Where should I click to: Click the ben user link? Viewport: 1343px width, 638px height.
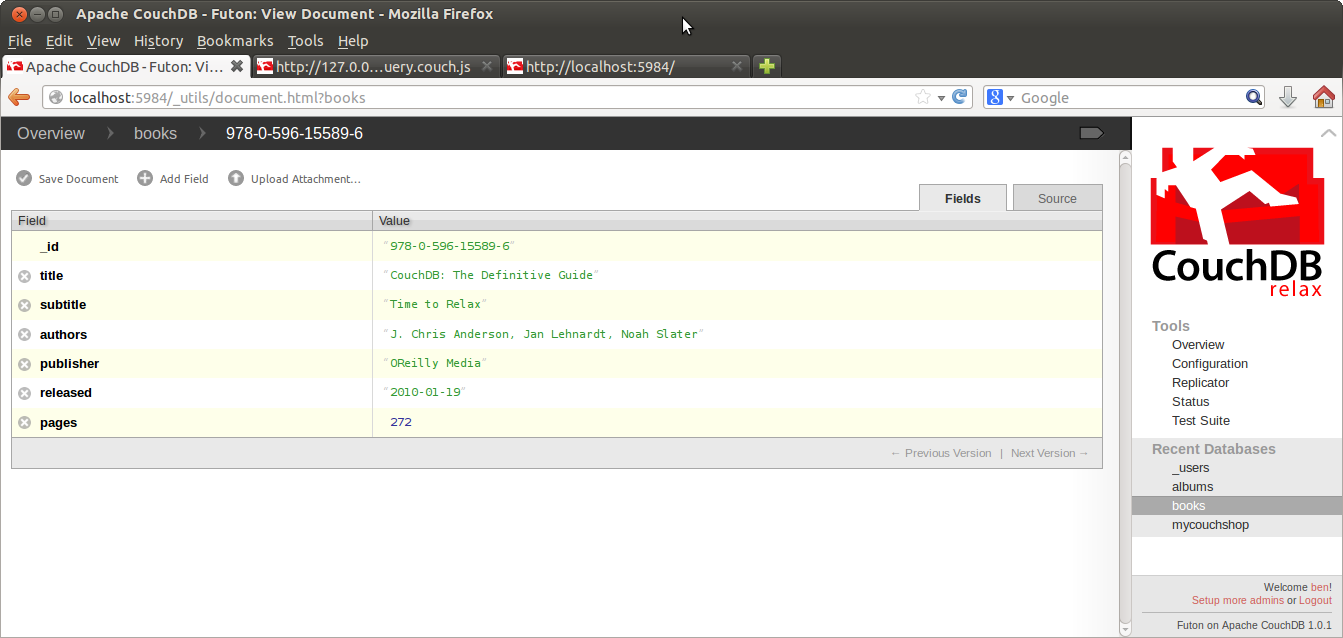1320,587
